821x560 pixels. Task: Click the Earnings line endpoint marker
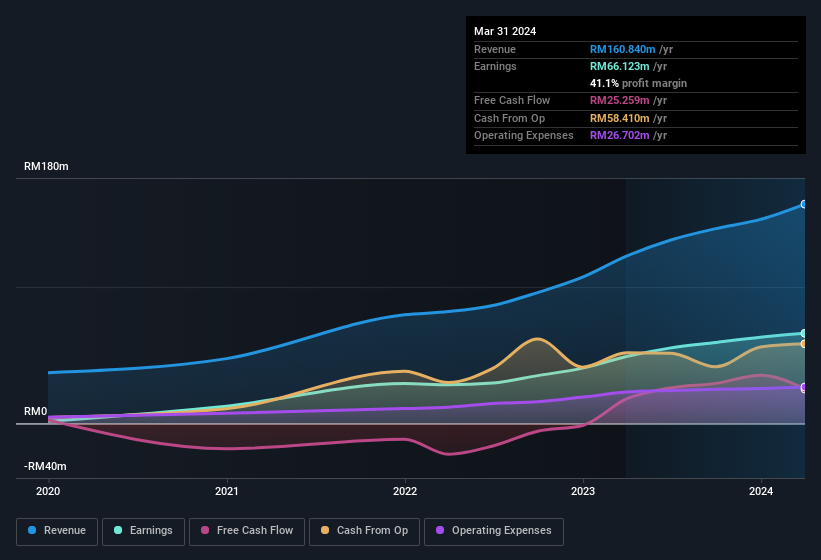[x=803, y=333]
